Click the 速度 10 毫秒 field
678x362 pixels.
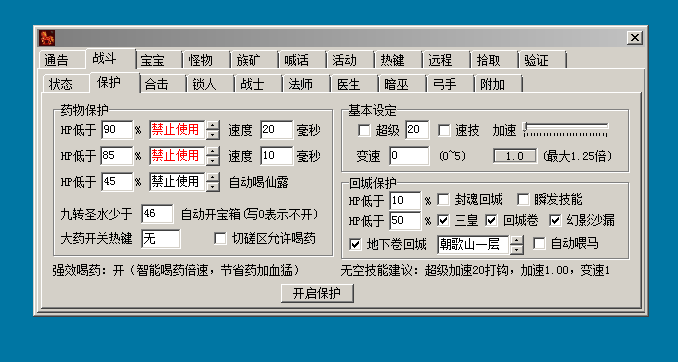point(277,156)
